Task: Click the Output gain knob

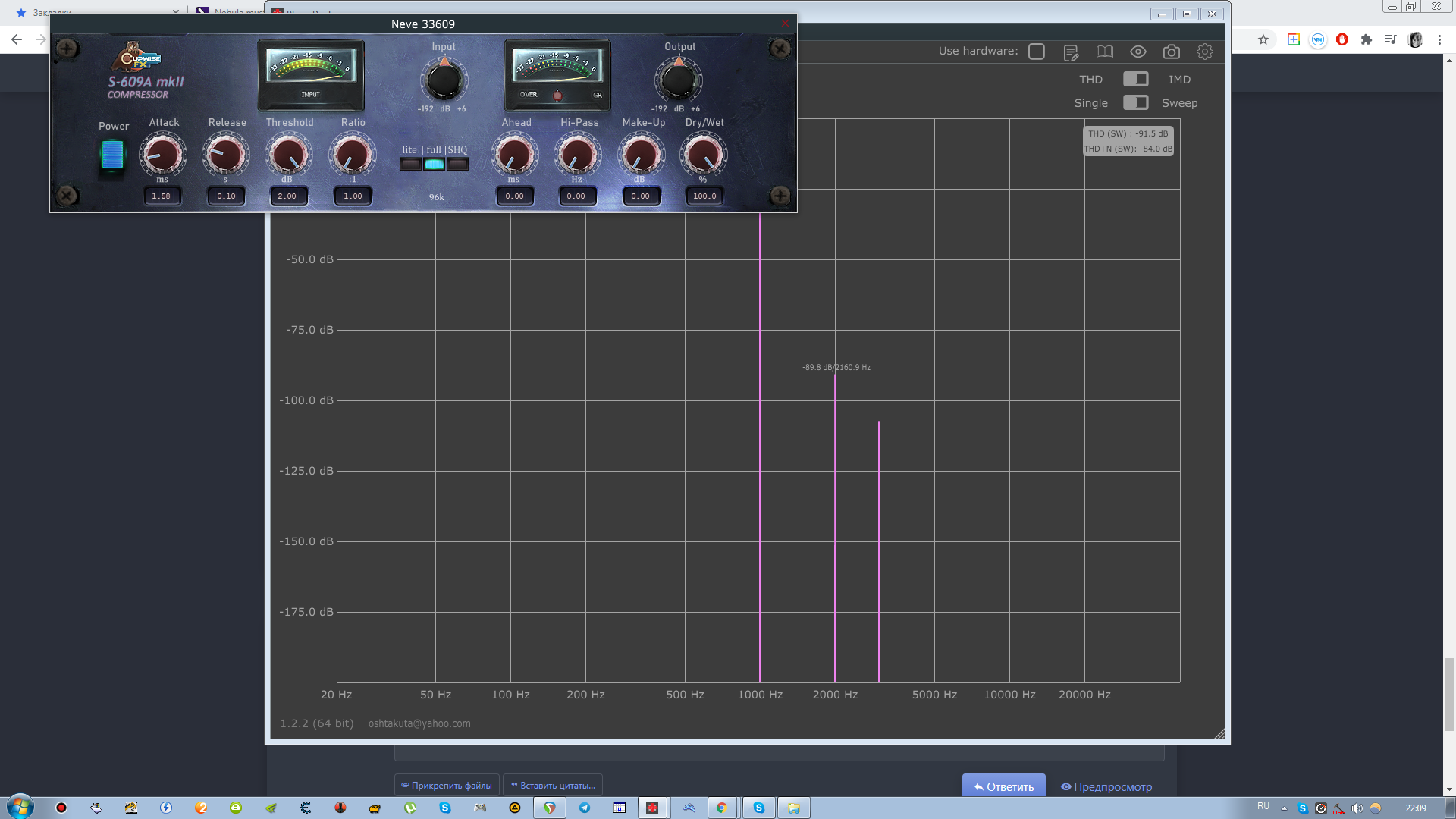Action: click(679, 81)
